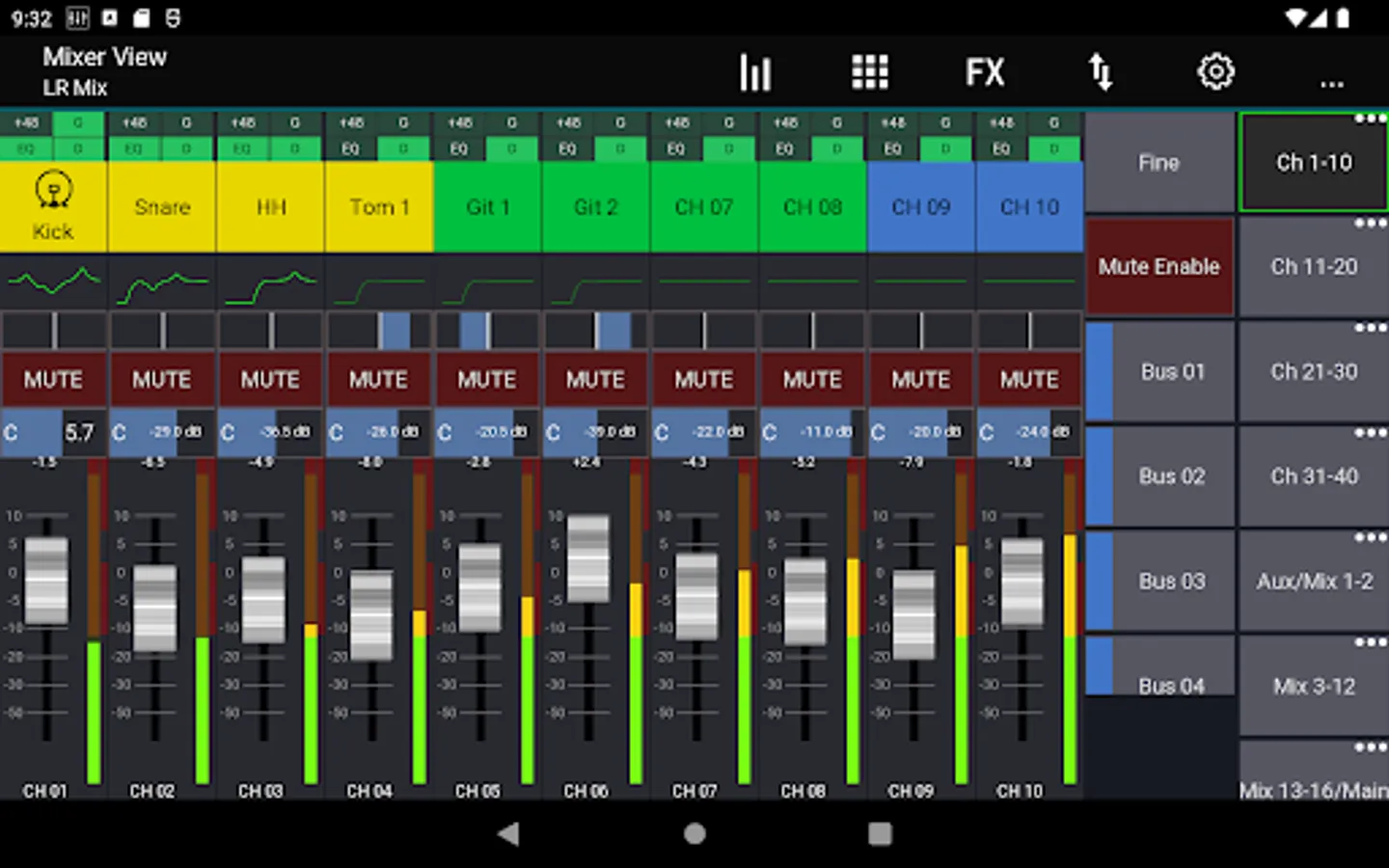
Task: Switch to the Ch 31-40 layer
Action: coord(1314,476)
